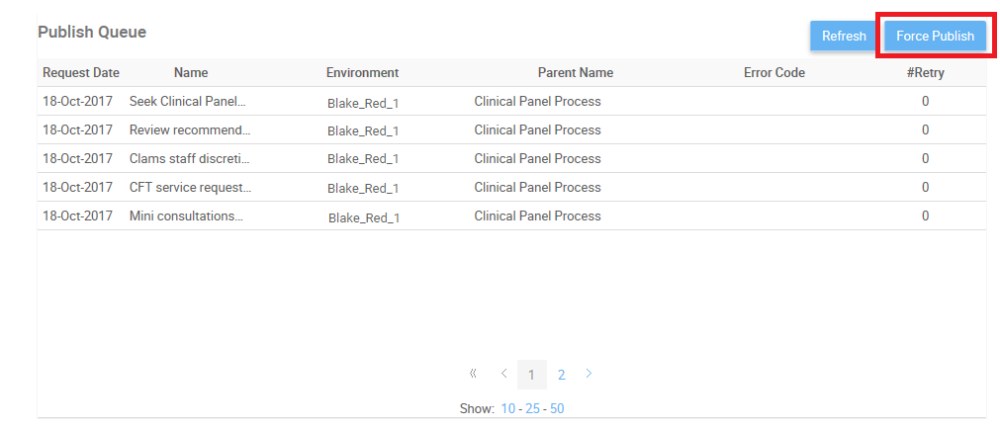Go to first page double-chevron icon
Viewport: 1000px width, 430px height.
[473, 374]
